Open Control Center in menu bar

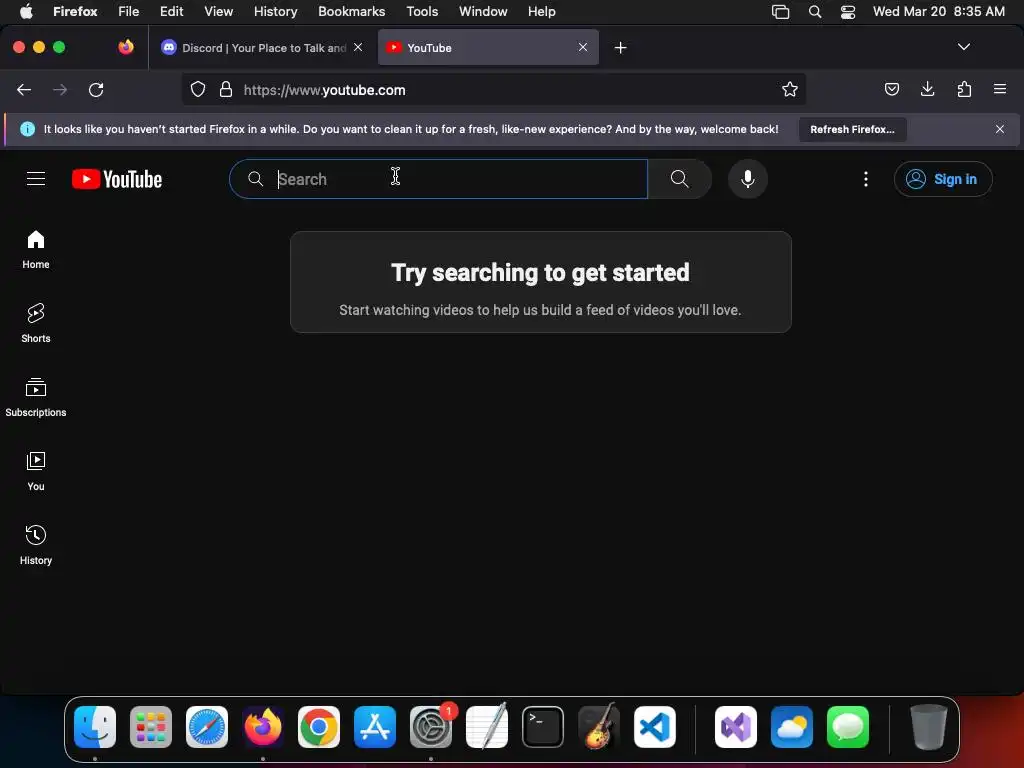tap(848, 11)
